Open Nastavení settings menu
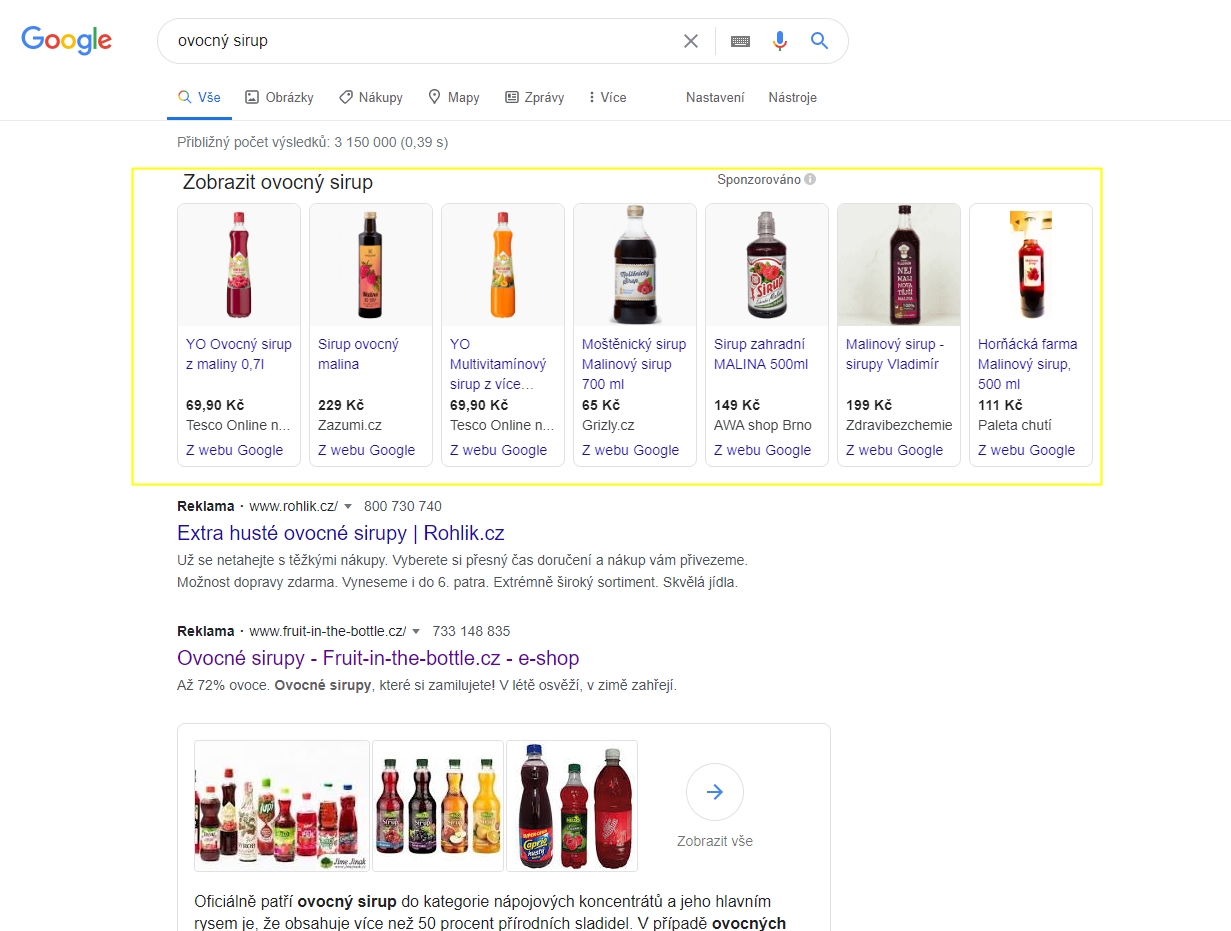This screenshot has height=931, width=1231. tap(715, 97)
